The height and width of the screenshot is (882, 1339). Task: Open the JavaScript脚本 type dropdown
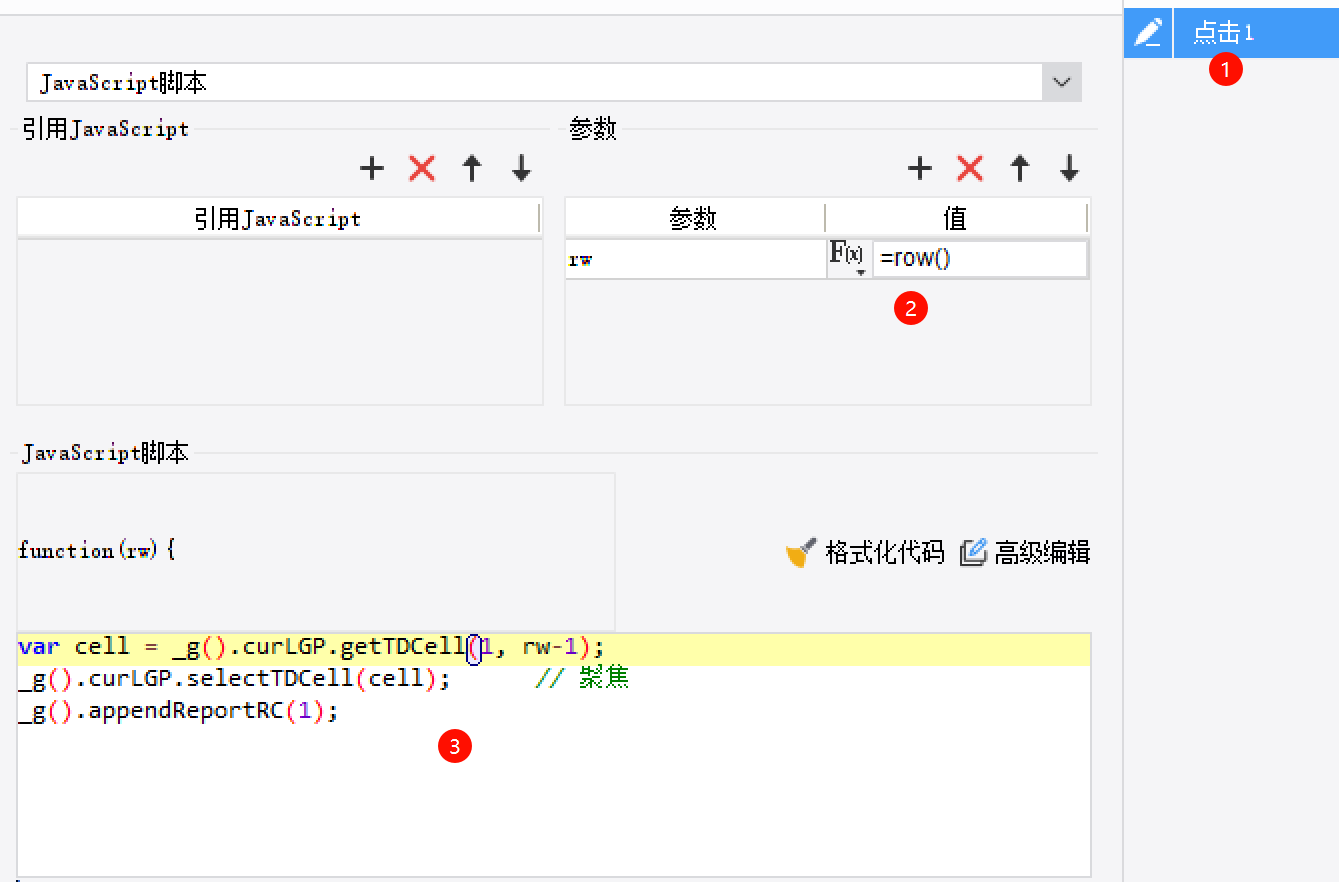tap(1062, 82)
